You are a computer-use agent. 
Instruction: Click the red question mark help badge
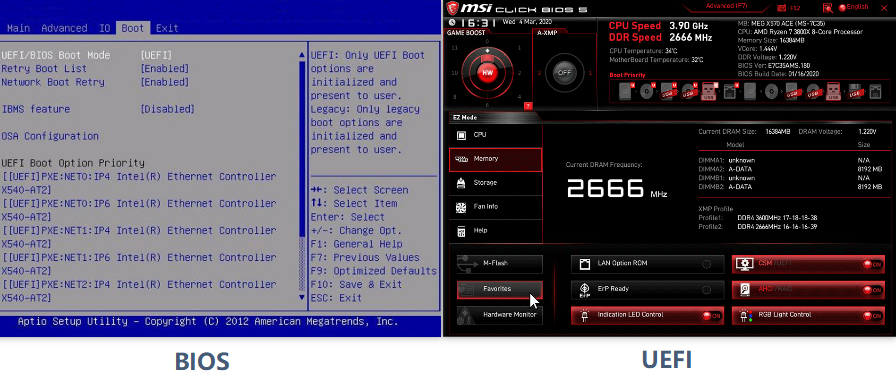click(x=528, y=106)
